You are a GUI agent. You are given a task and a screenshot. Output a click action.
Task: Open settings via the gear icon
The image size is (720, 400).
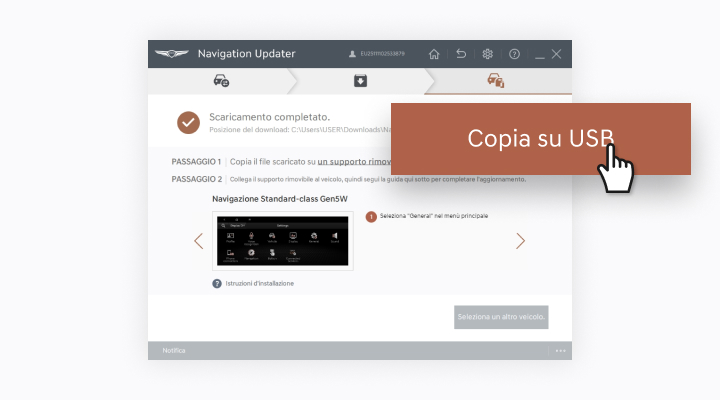coord(488,54)
